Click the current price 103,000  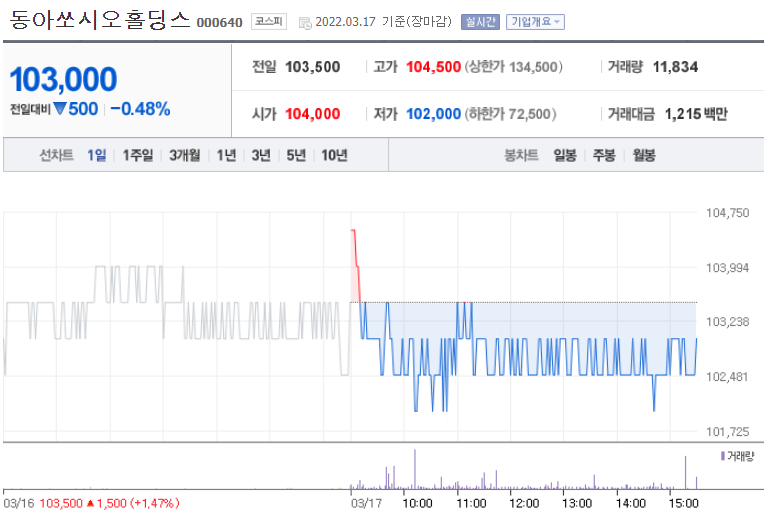click(63, 79)
